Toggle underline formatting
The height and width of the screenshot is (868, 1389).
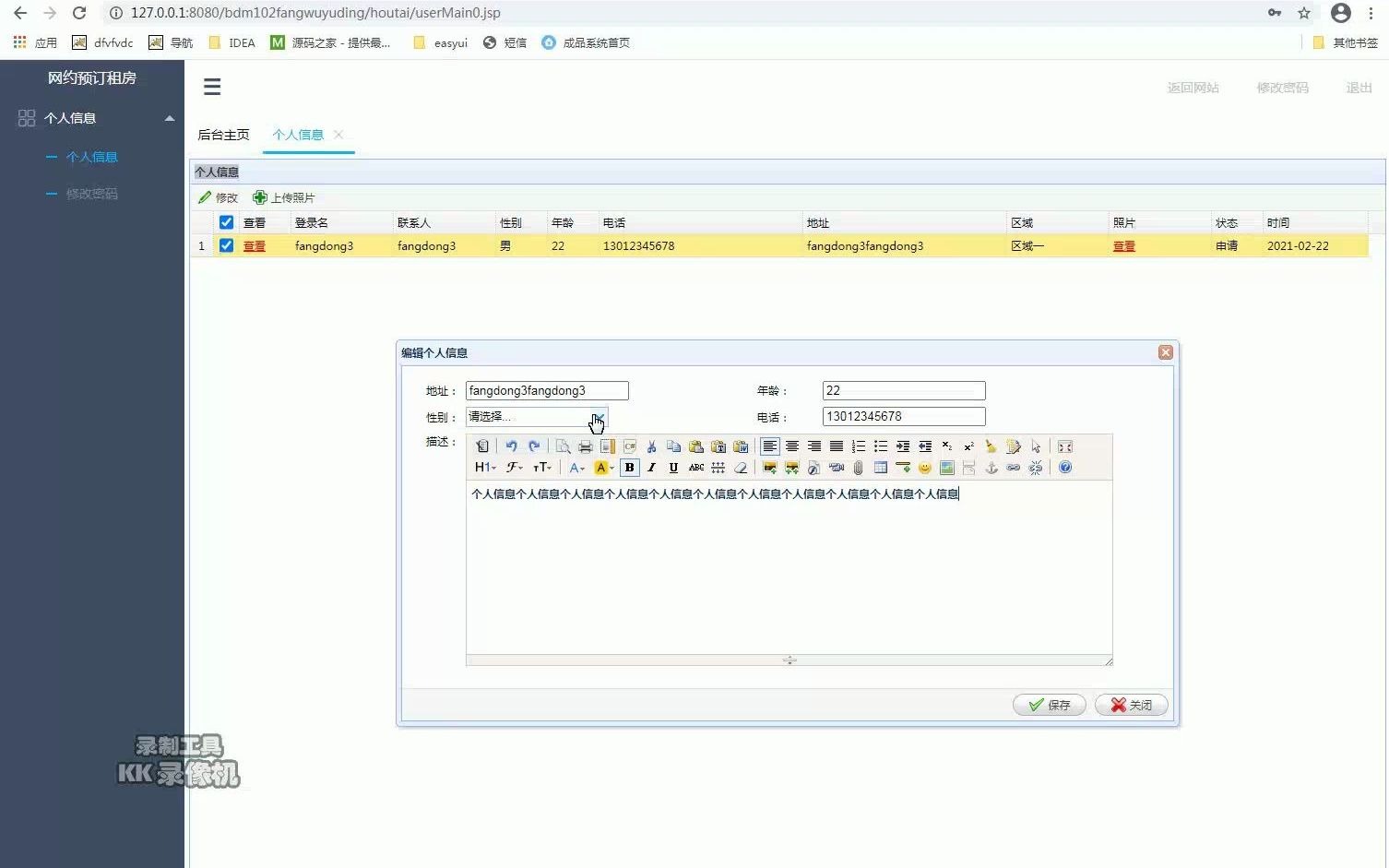click(x=673, y=468)
